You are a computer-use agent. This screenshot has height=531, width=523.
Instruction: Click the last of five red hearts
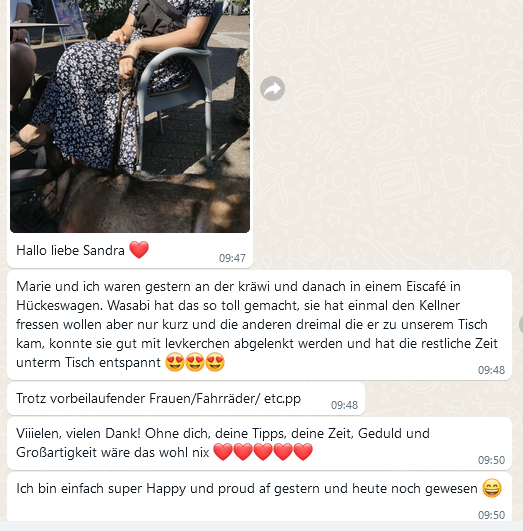pyautogui.click(x=303, y=452)
